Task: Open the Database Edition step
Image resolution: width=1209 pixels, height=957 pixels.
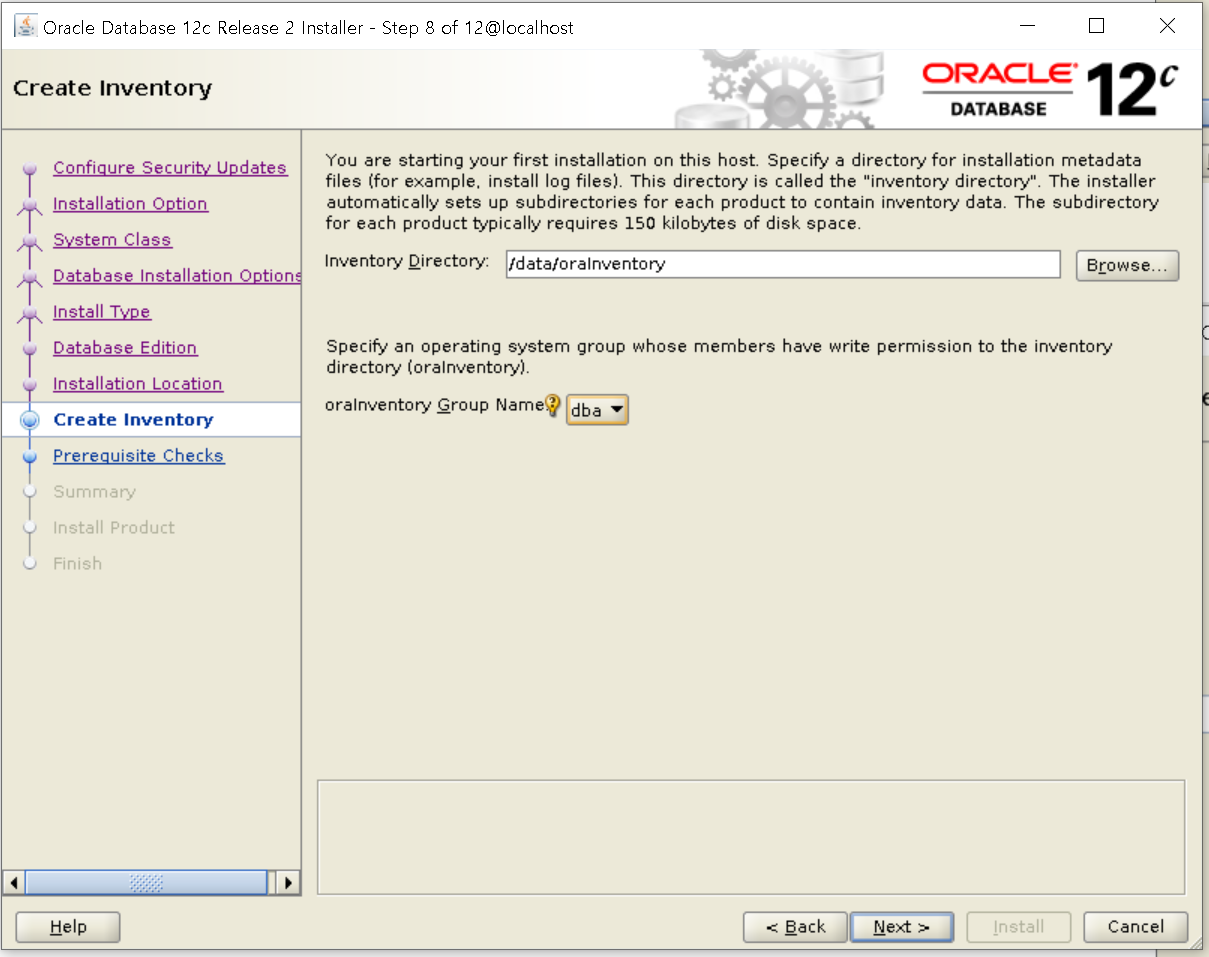Action: pos(125,348)
